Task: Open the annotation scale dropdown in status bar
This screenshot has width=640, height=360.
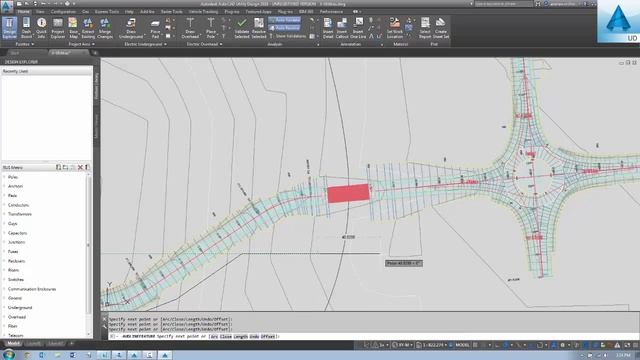Action: click(433, 345)
